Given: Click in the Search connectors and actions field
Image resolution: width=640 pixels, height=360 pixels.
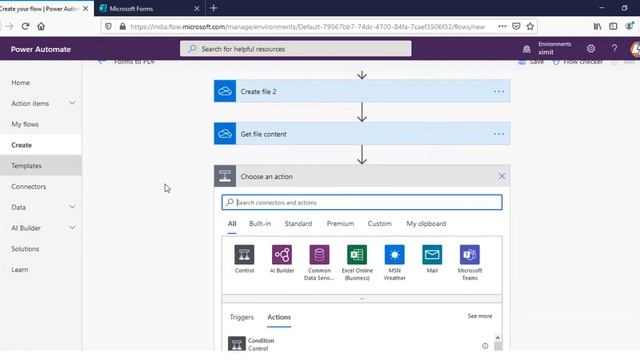Looking at the screenshot, I should [362, 202].
